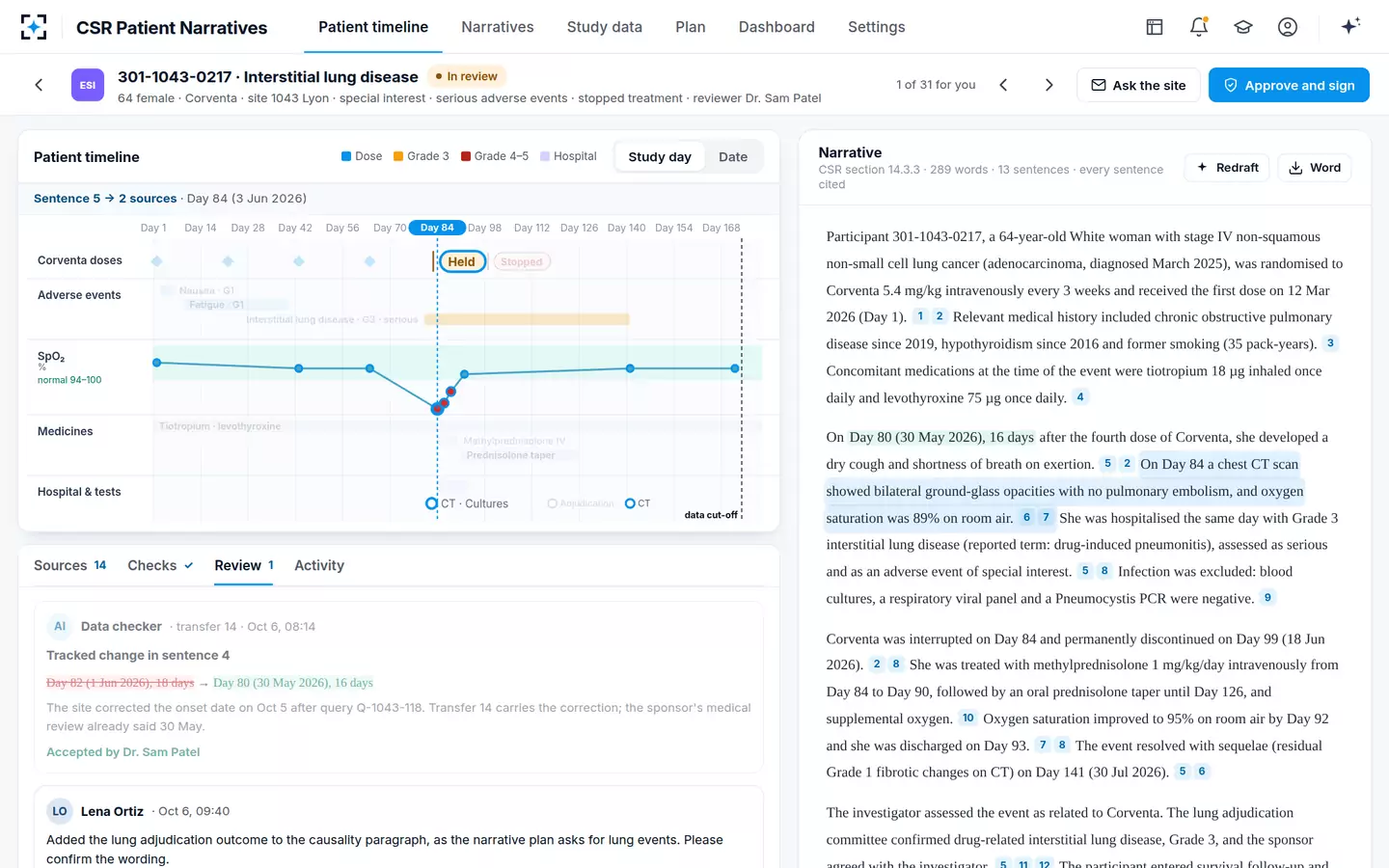Click the Ask the site button
The width and height of the screenshot is (1389, 868).
(1138, 85)
